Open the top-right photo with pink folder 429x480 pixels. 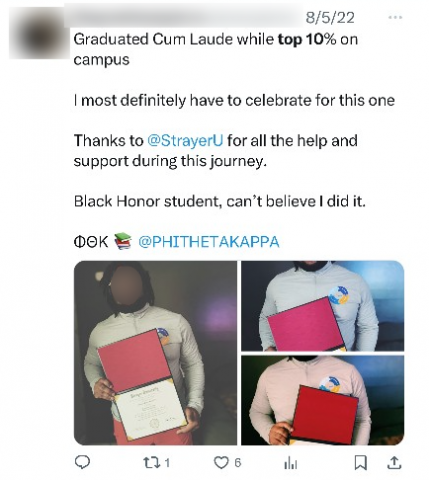point(323,306)
